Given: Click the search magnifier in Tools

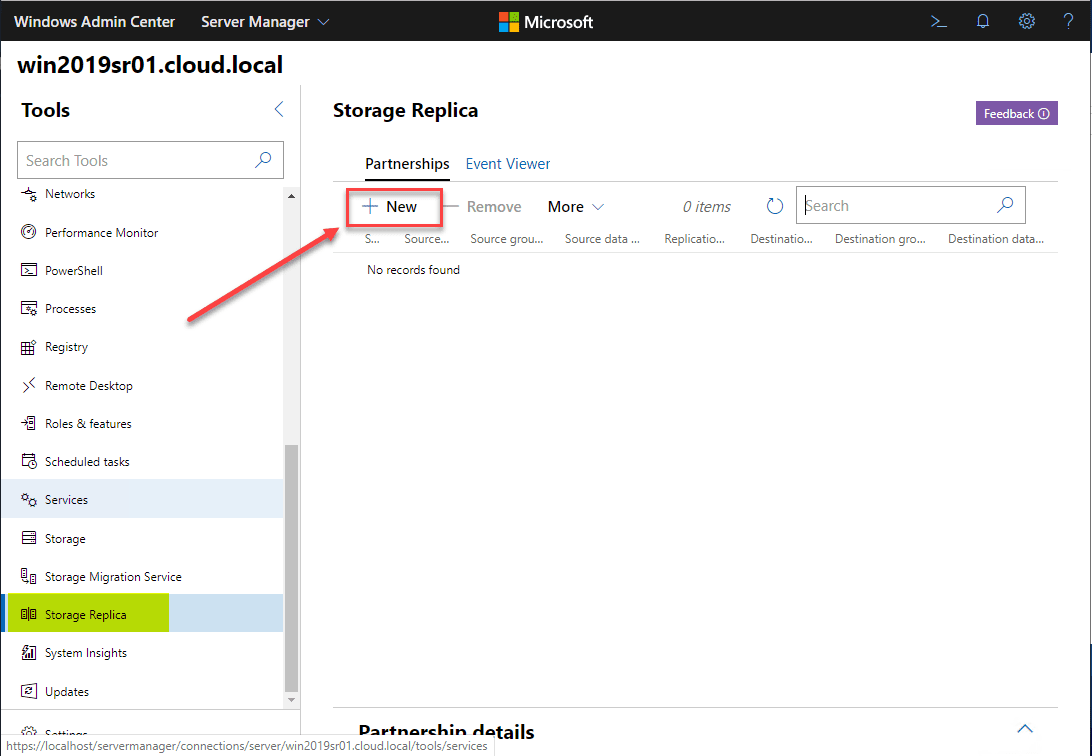Looking at the screenshot, I should click(x=263, y=160).
